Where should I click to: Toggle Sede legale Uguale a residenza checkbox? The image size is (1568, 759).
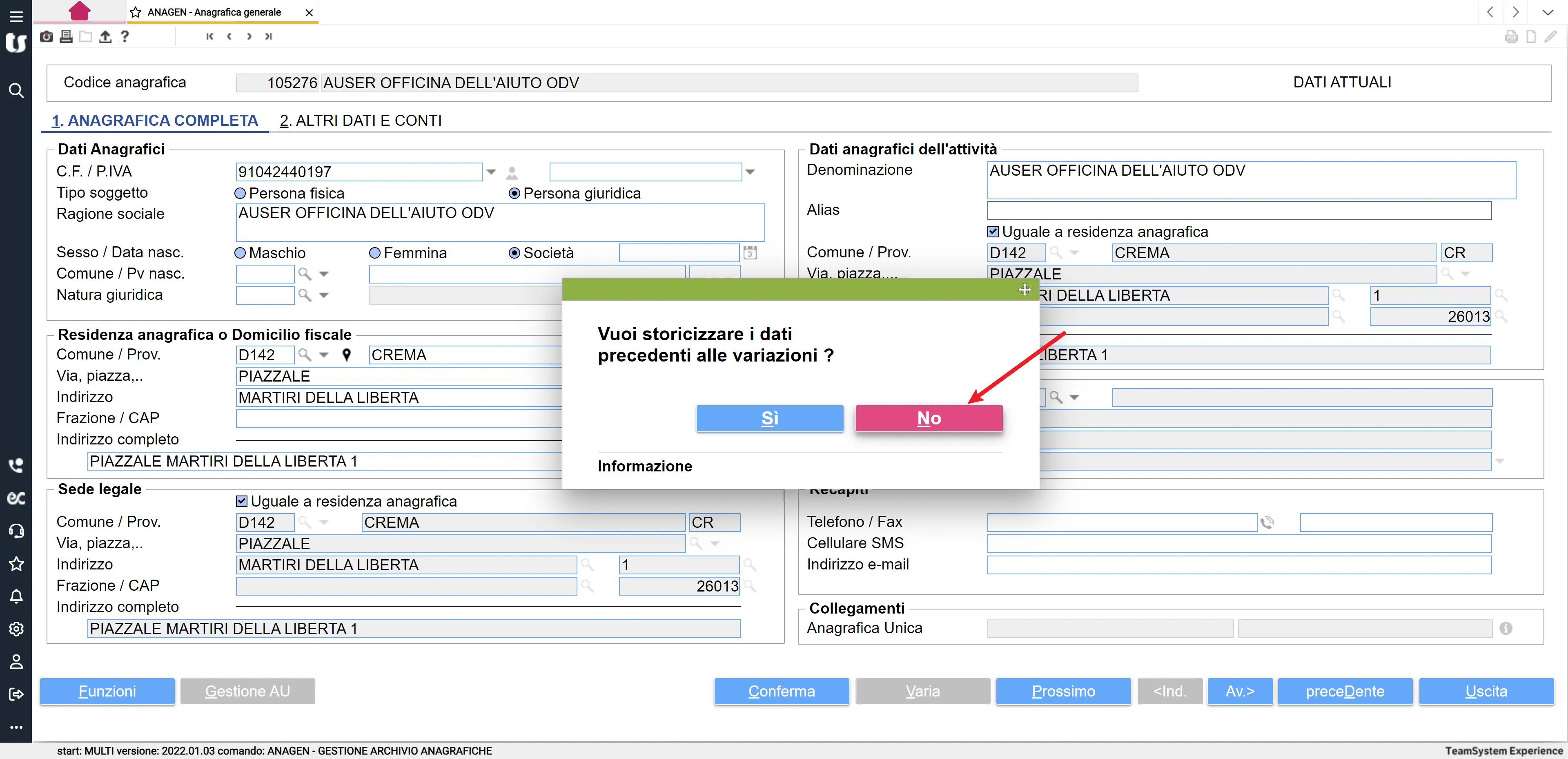242,501
